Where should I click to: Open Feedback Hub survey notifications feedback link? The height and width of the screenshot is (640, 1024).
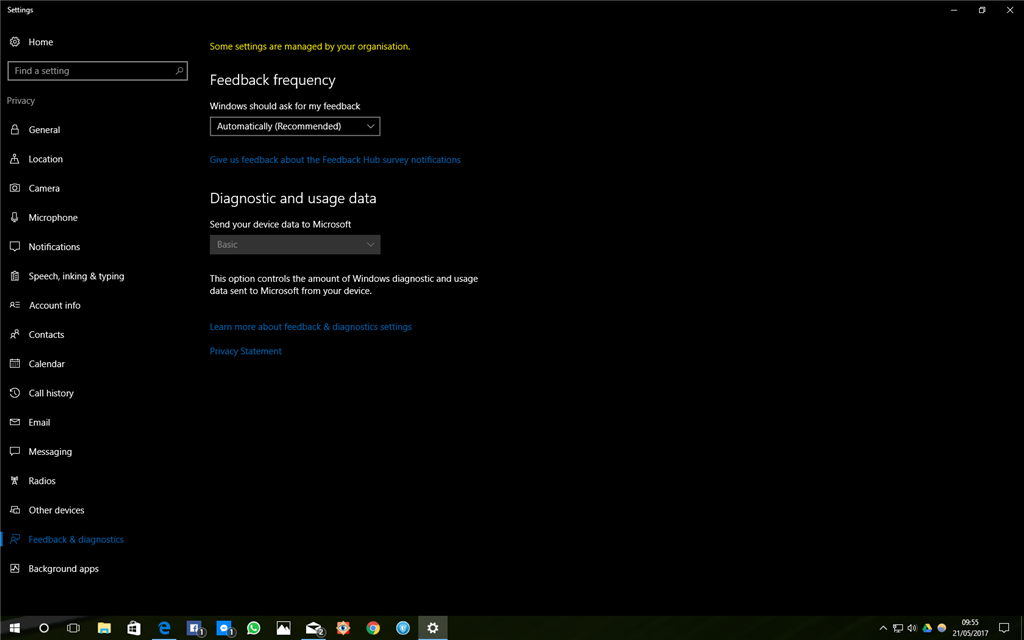tap(335, 160)
